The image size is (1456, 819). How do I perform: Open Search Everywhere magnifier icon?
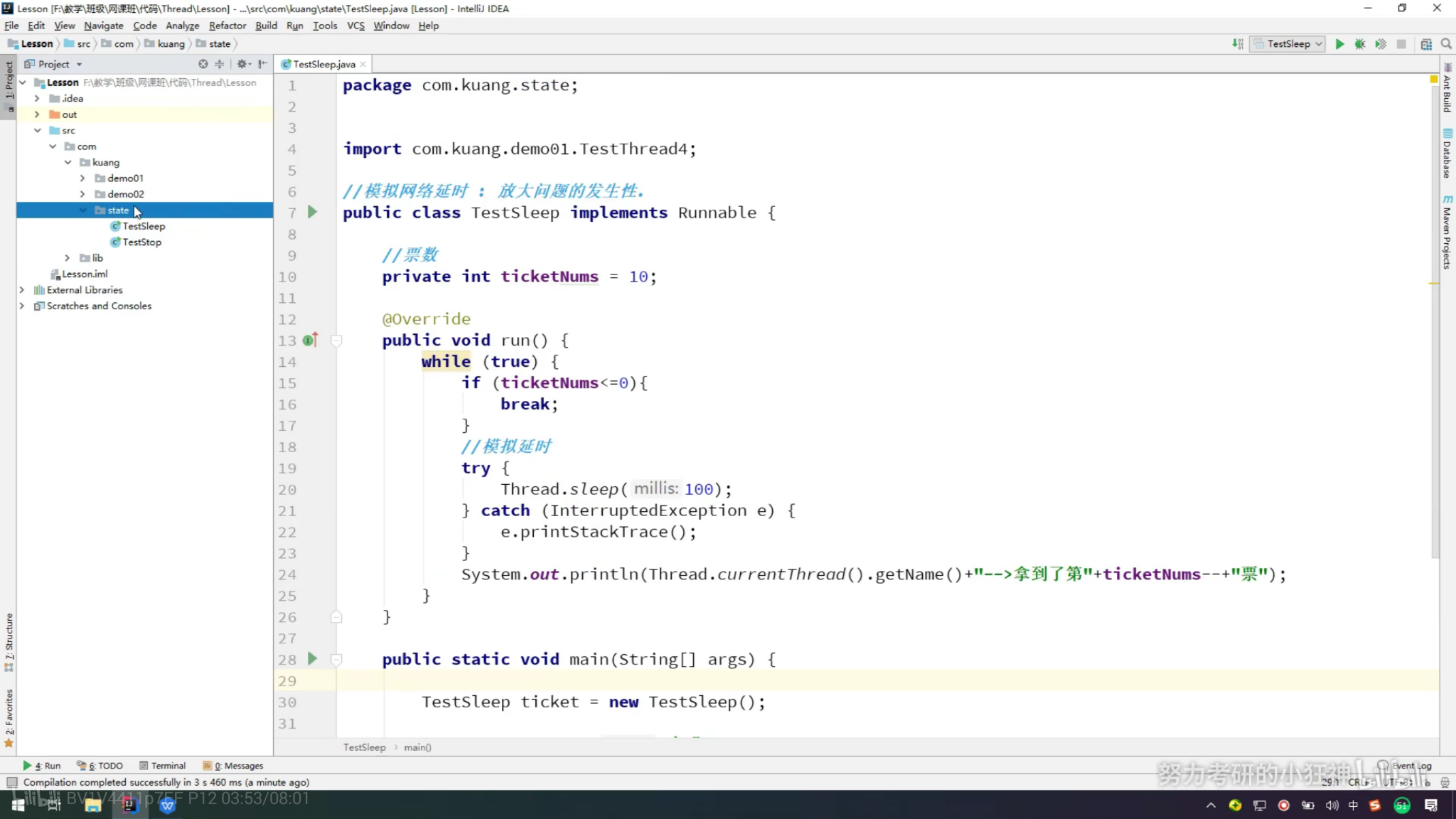[1446, 44]
